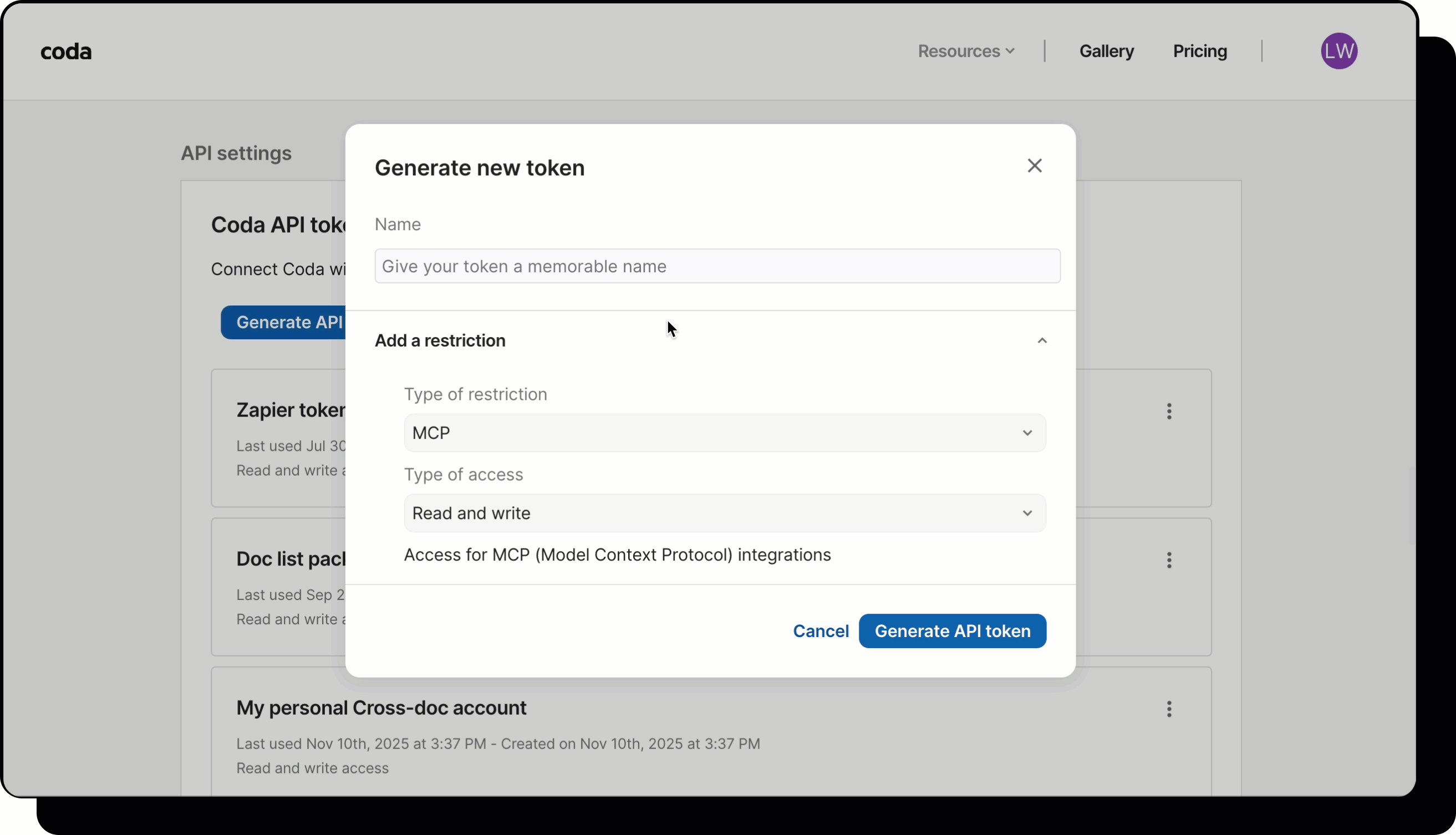This screenshot has height=835, width=1456.
Task: Click the token name input field
Action: [716, 266]
